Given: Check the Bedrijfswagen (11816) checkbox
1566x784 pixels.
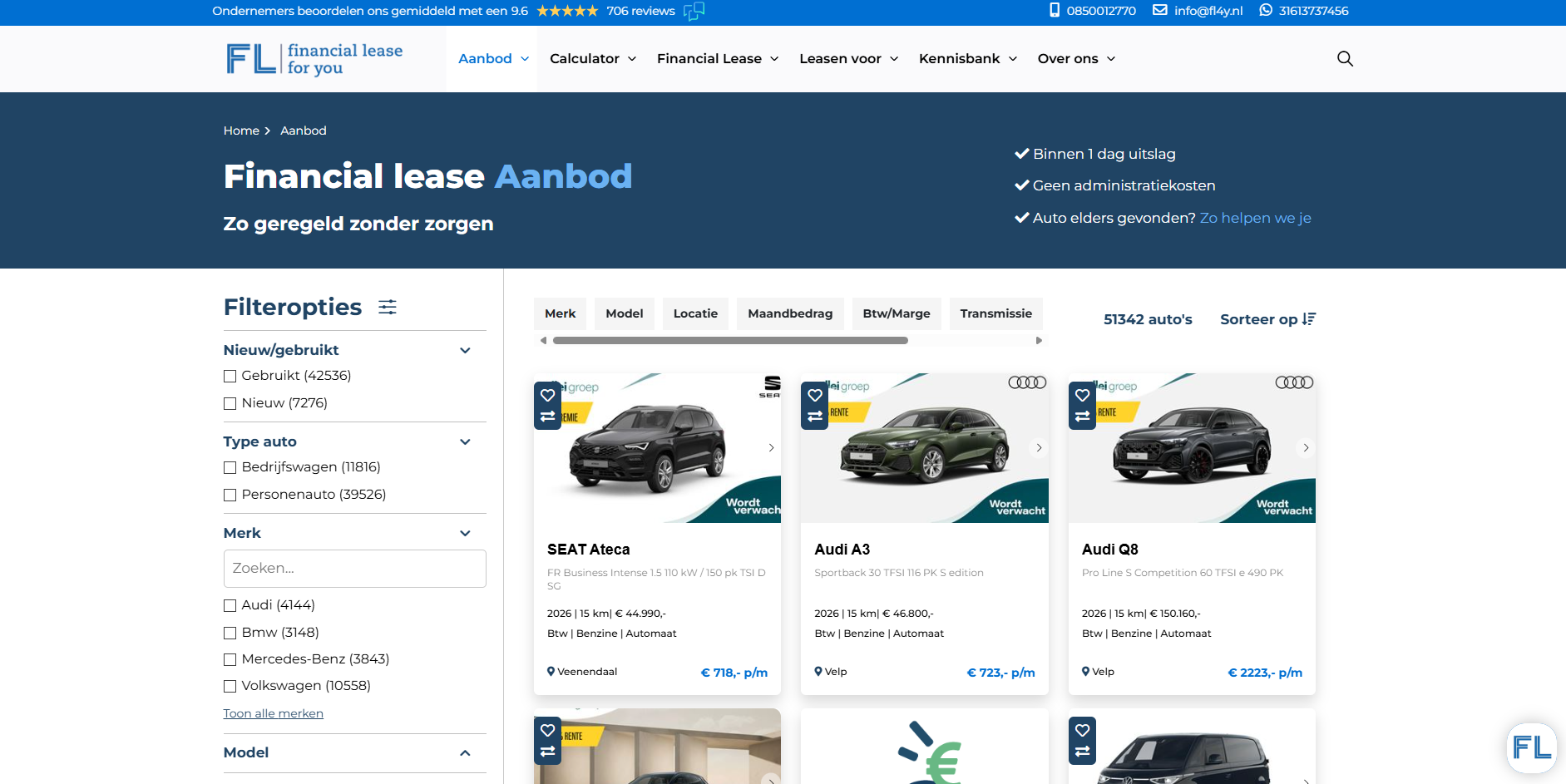Looking at the screenshot, I should [x=230, y=467].
